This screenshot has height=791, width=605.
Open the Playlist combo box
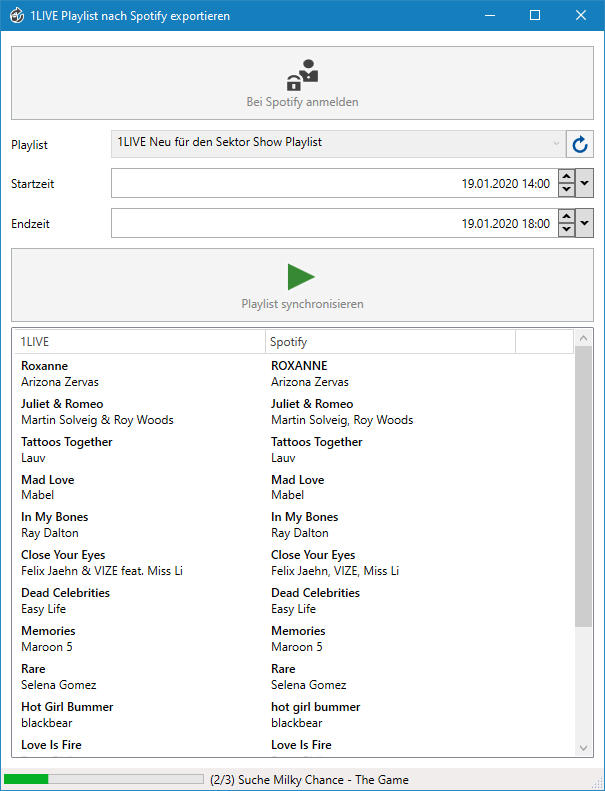coord(338,144)
